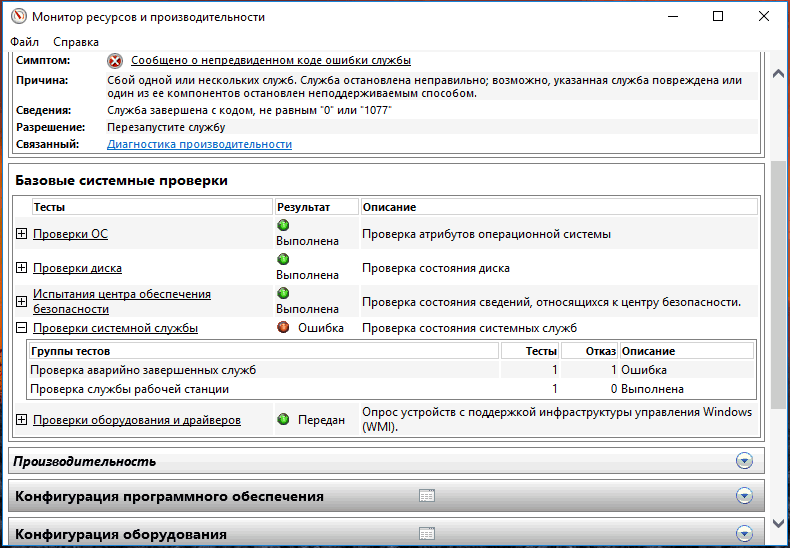Expand the Проверки диска tree node
Viewport: 790px width, 548px height.
pos(22,268)
